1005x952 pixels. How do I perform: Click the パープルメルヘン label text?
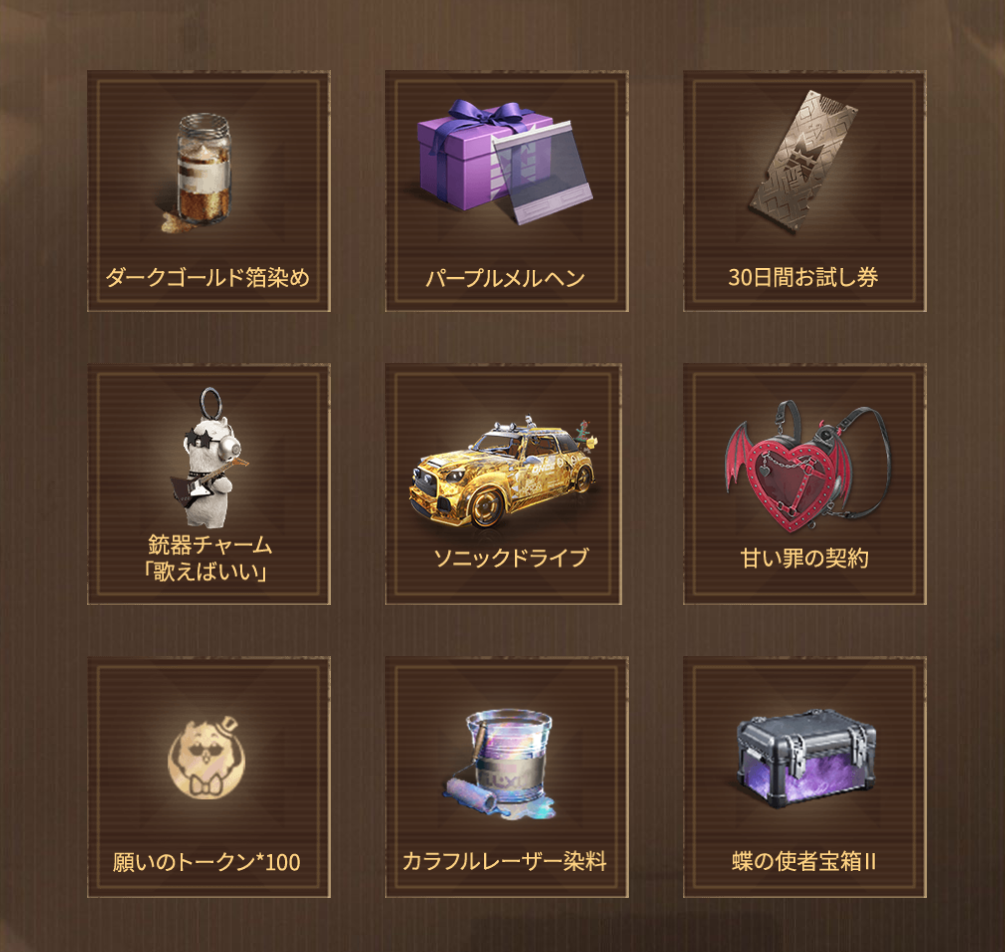[506, 278]
